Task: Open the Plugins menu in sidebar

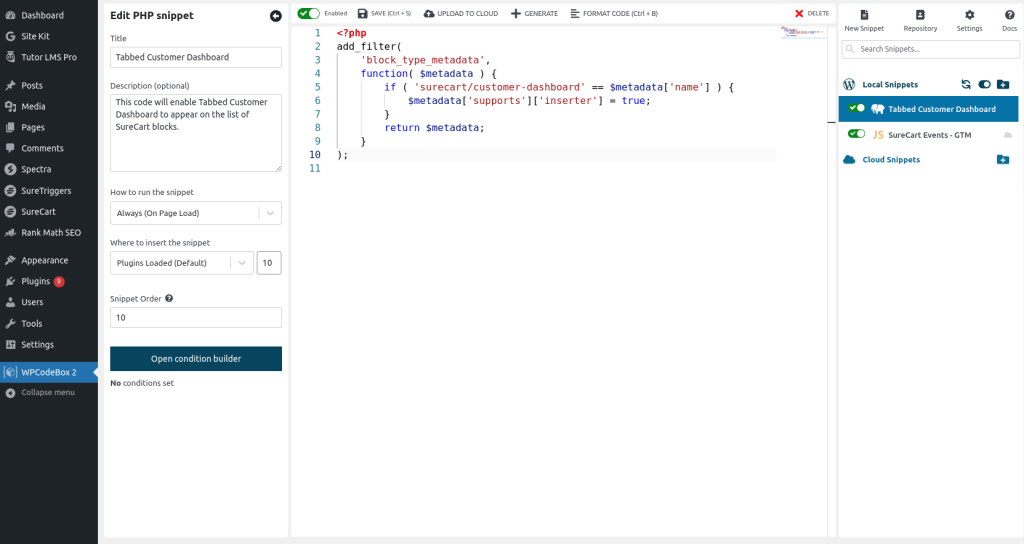Action: point(36,281)
